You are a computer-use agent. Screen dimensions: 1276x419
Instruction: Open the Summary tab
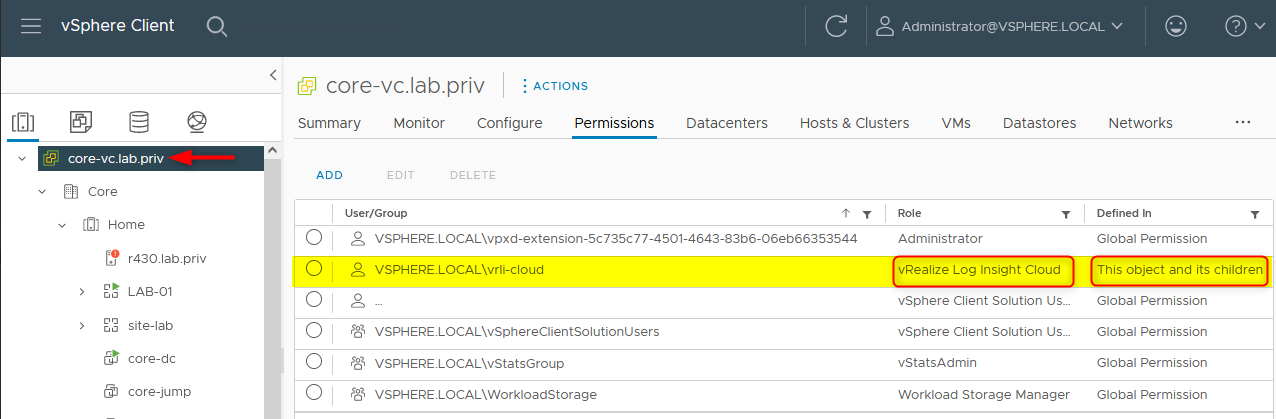(x=329, y=123)
